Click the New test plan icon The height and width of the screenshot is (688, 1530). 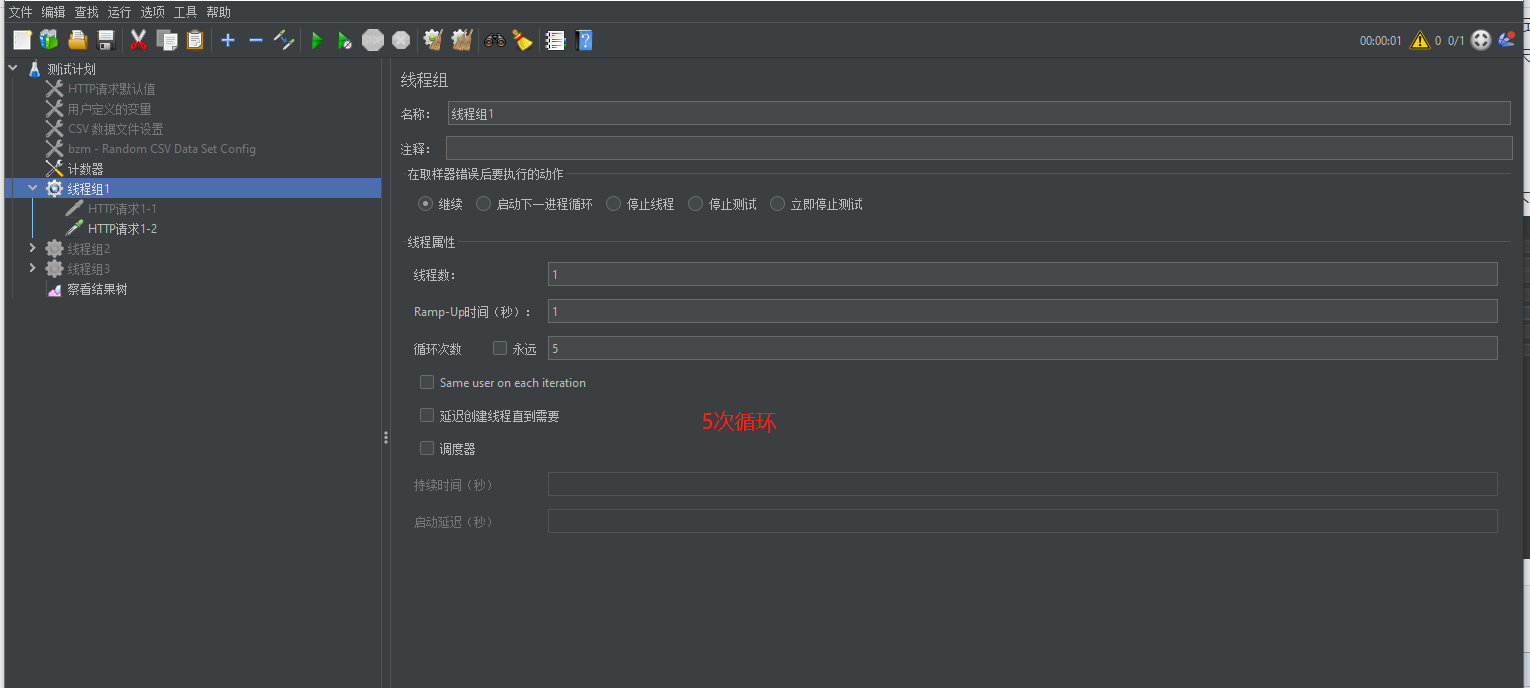[x=22, y=40]
